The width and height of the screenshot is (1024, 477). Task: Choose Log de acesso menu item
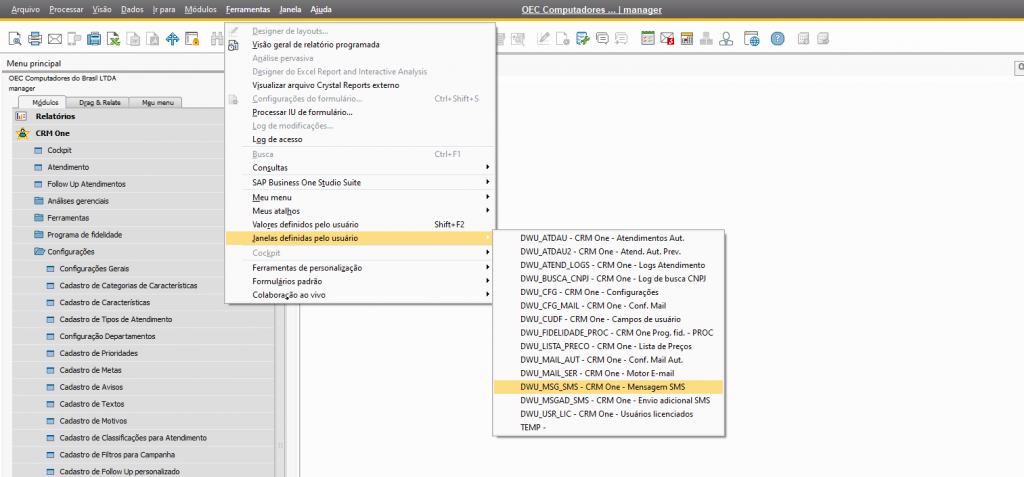coord(277,139)
